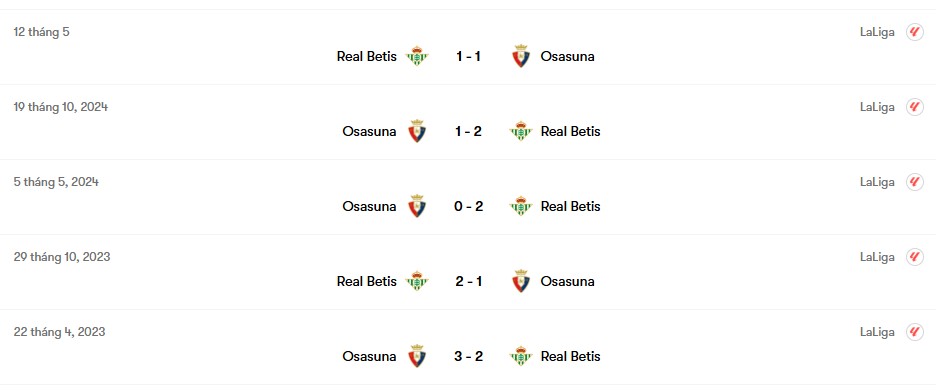The image size is (936, 390).
Task: Open the 0 - 2 Osasuna vs Real Betis result
Action: point(469,206)
